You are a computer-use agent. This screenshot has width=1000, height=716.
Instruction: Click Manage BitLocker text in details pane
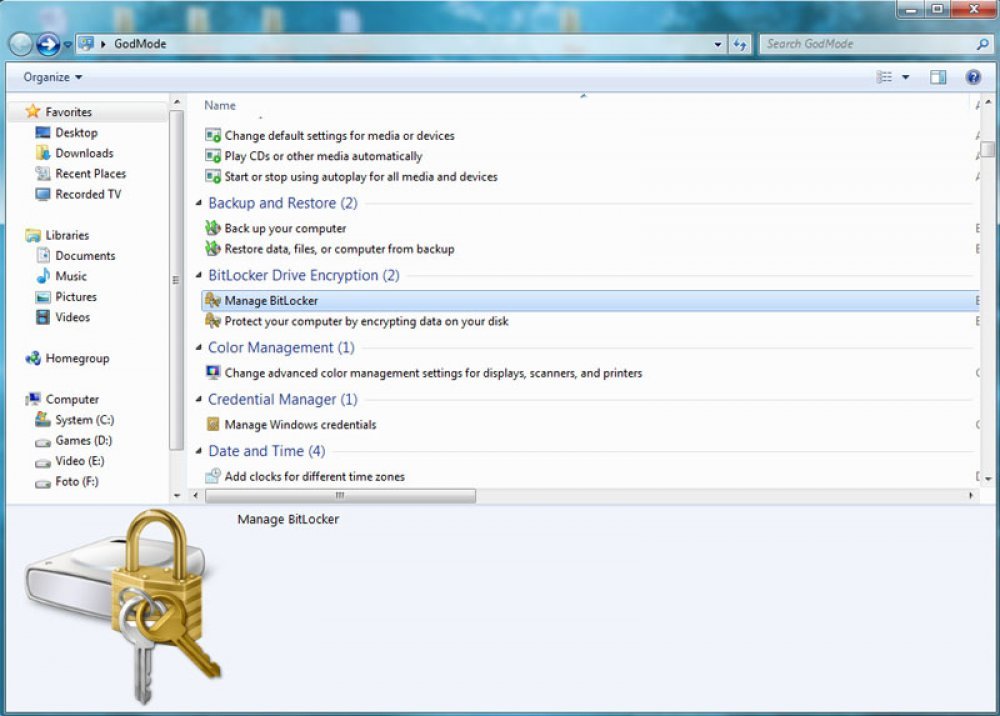point(288,519)
